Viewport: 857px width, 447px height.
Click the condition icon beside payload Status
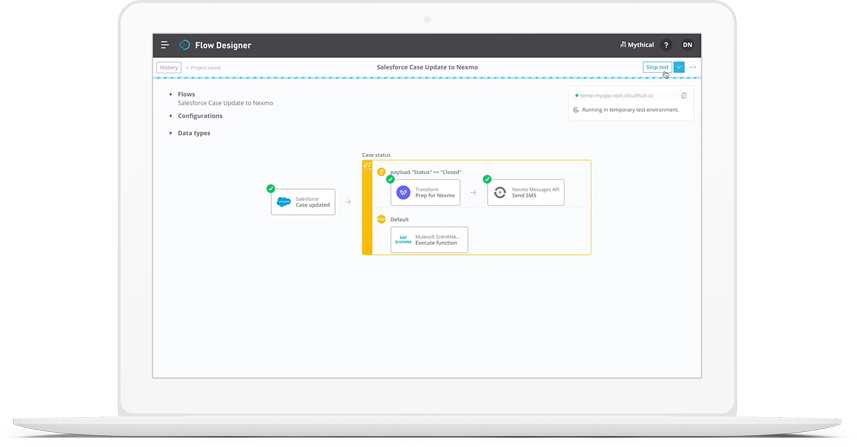(x=381, y=172)
